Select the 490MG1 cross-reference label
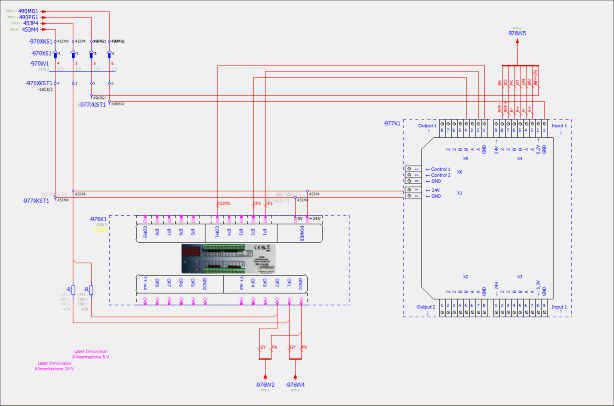 coord(28,11)
